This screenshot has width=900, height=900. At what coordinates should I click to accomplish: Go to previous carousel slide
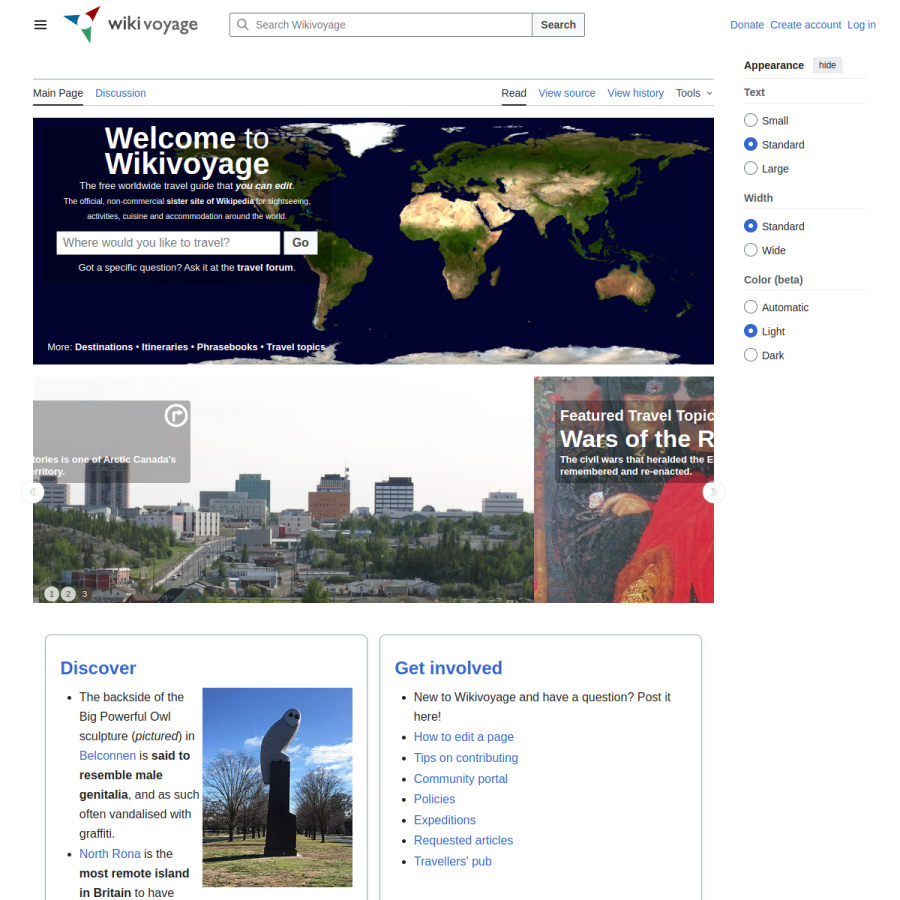tap(33, 492)
